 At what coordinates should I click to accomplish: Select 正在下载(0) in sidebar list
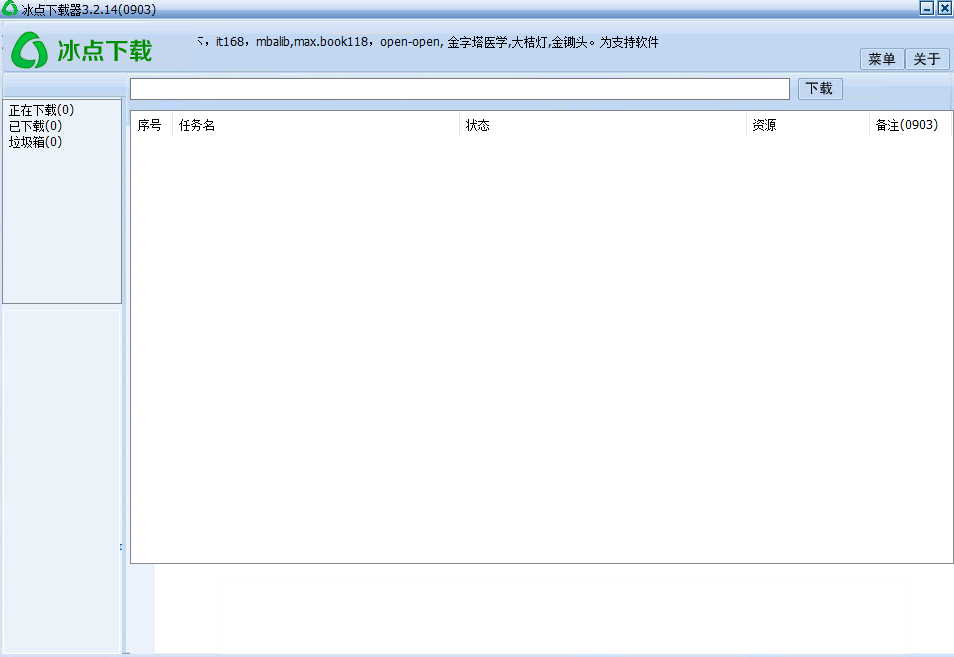pos(41,110)
